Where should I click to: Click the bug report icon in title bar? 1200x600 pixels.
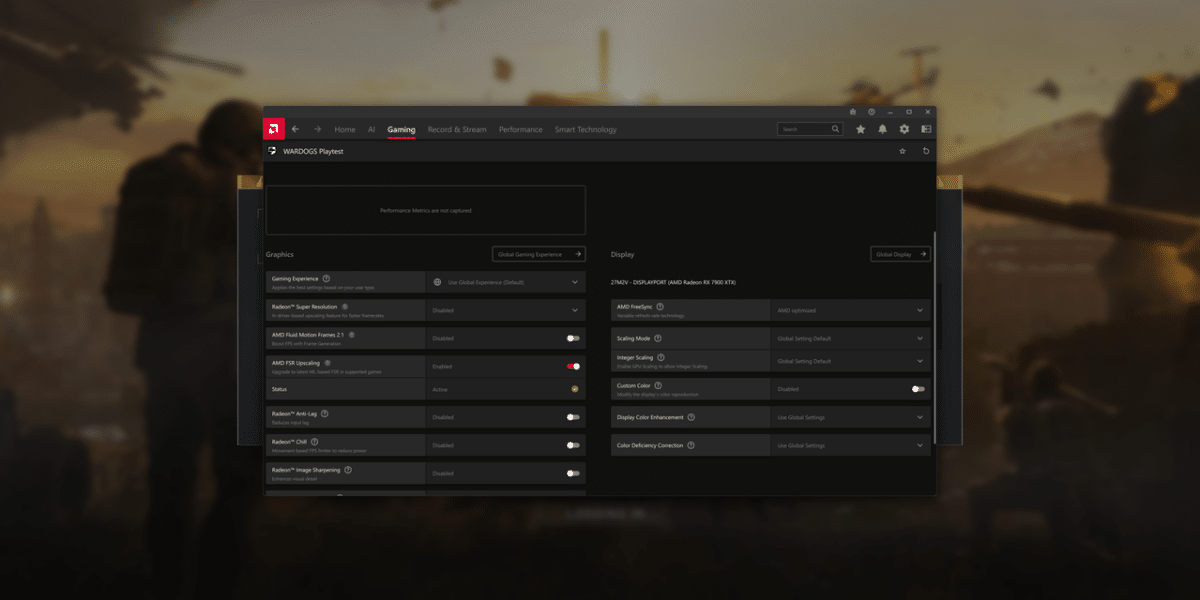coord(853,111)
